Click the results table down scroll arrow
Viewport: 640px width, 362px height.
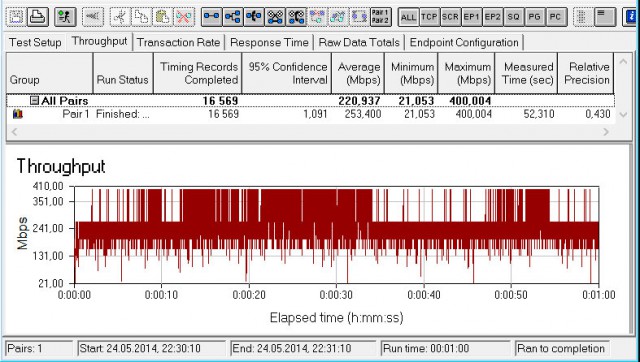point(623,115)
